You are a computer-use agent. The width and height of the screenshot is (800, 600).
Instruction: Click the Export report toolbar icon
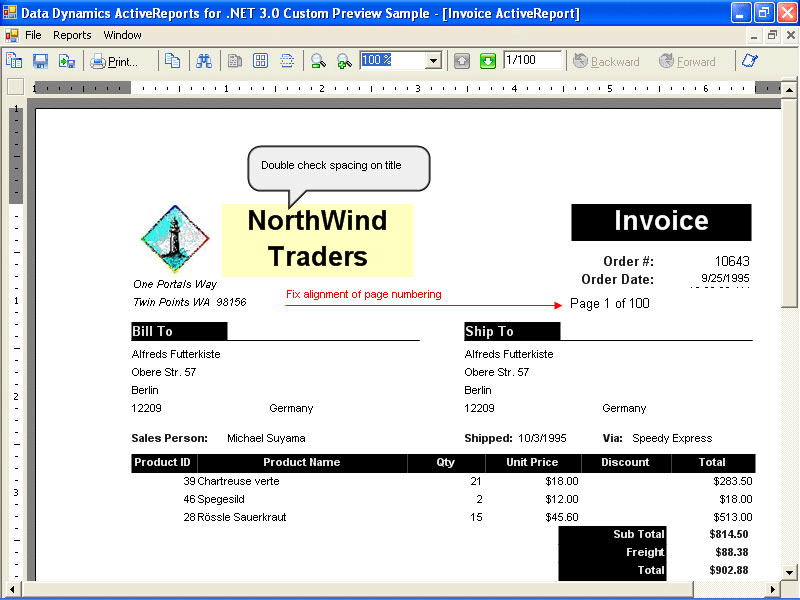click(65, 61)
